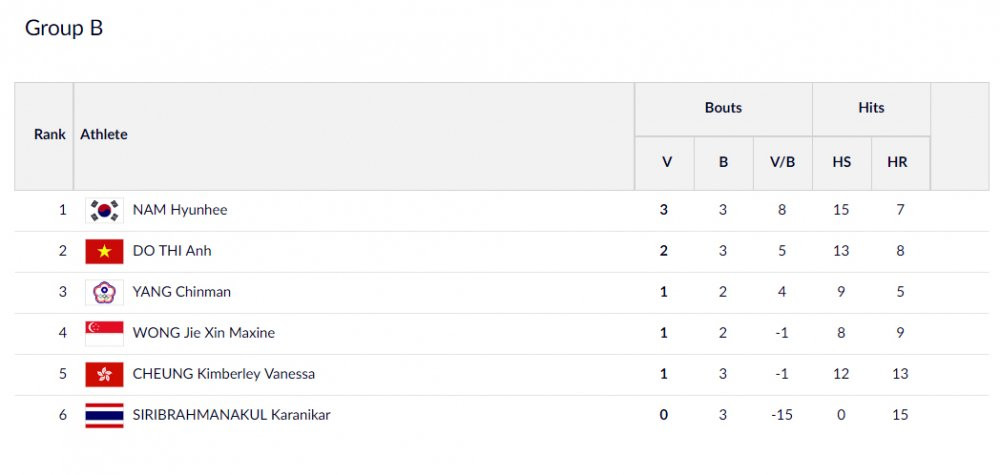Click the South Korea flag icon
This screenshot has width=1000, height=475.
coord(104,210)
